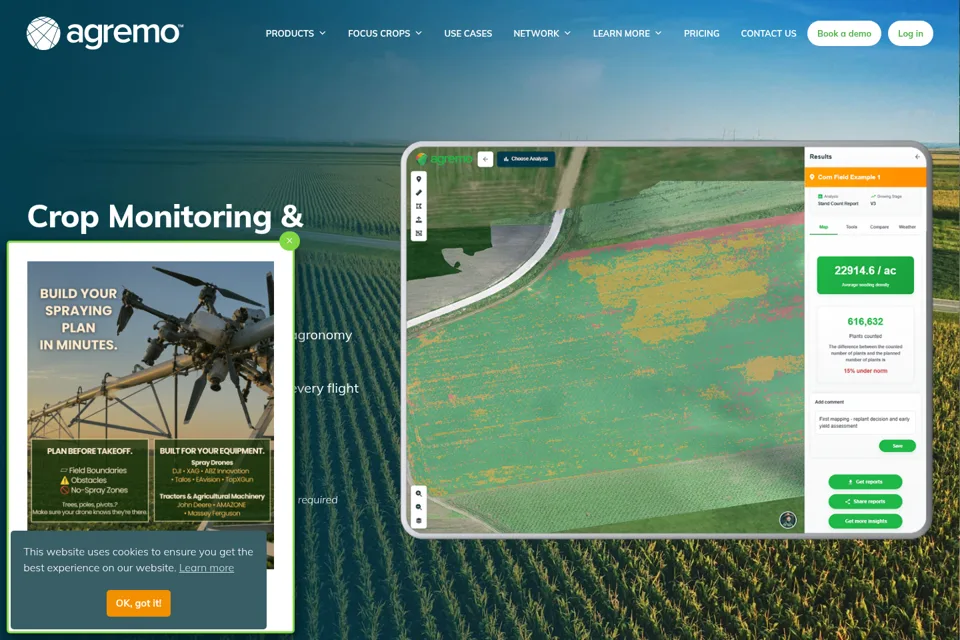Click the 616,632 plants counted value
The height and width of the screenshot is (640, 960).
(x=865, y=322)
